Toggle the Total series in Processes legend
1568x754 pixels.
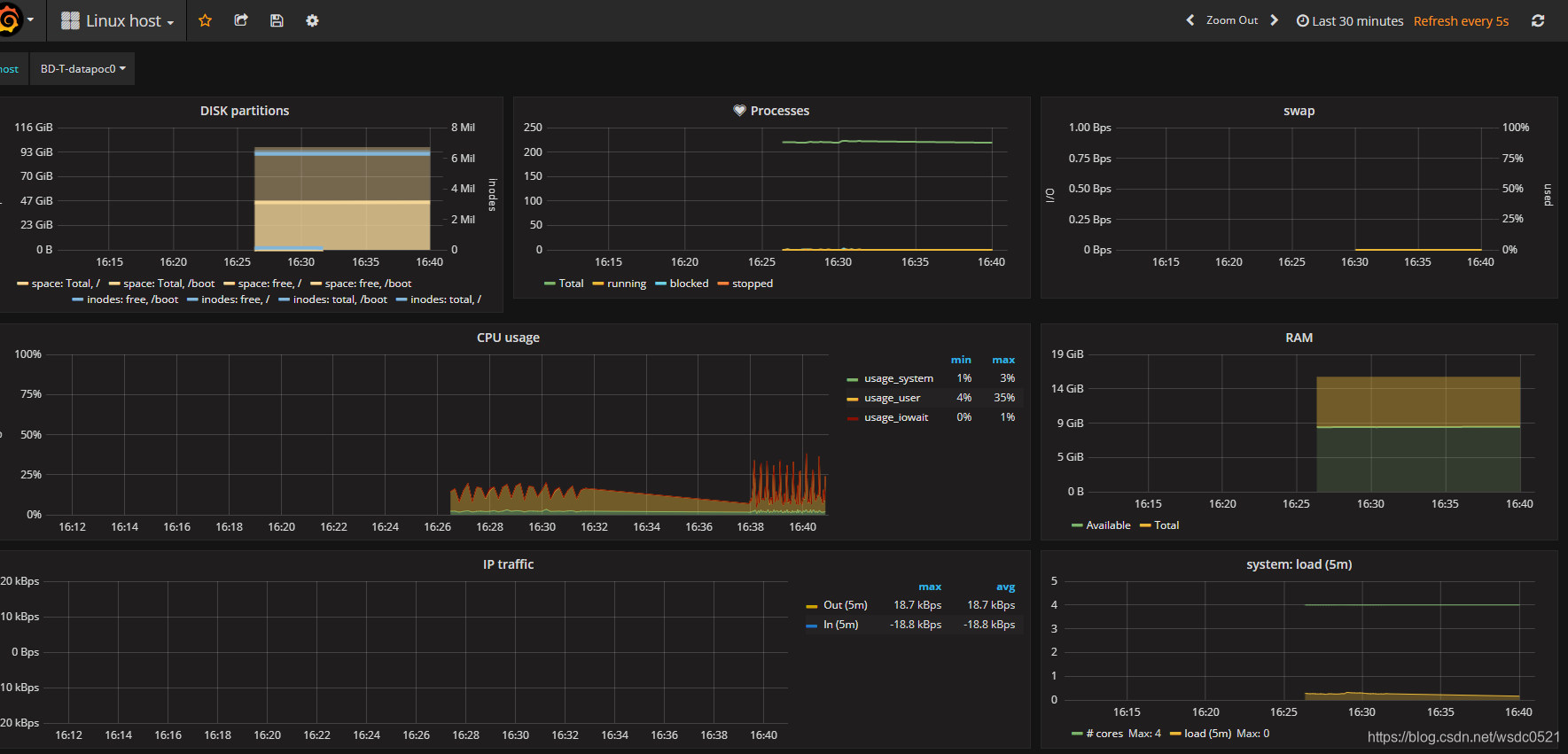click(571, 284)
